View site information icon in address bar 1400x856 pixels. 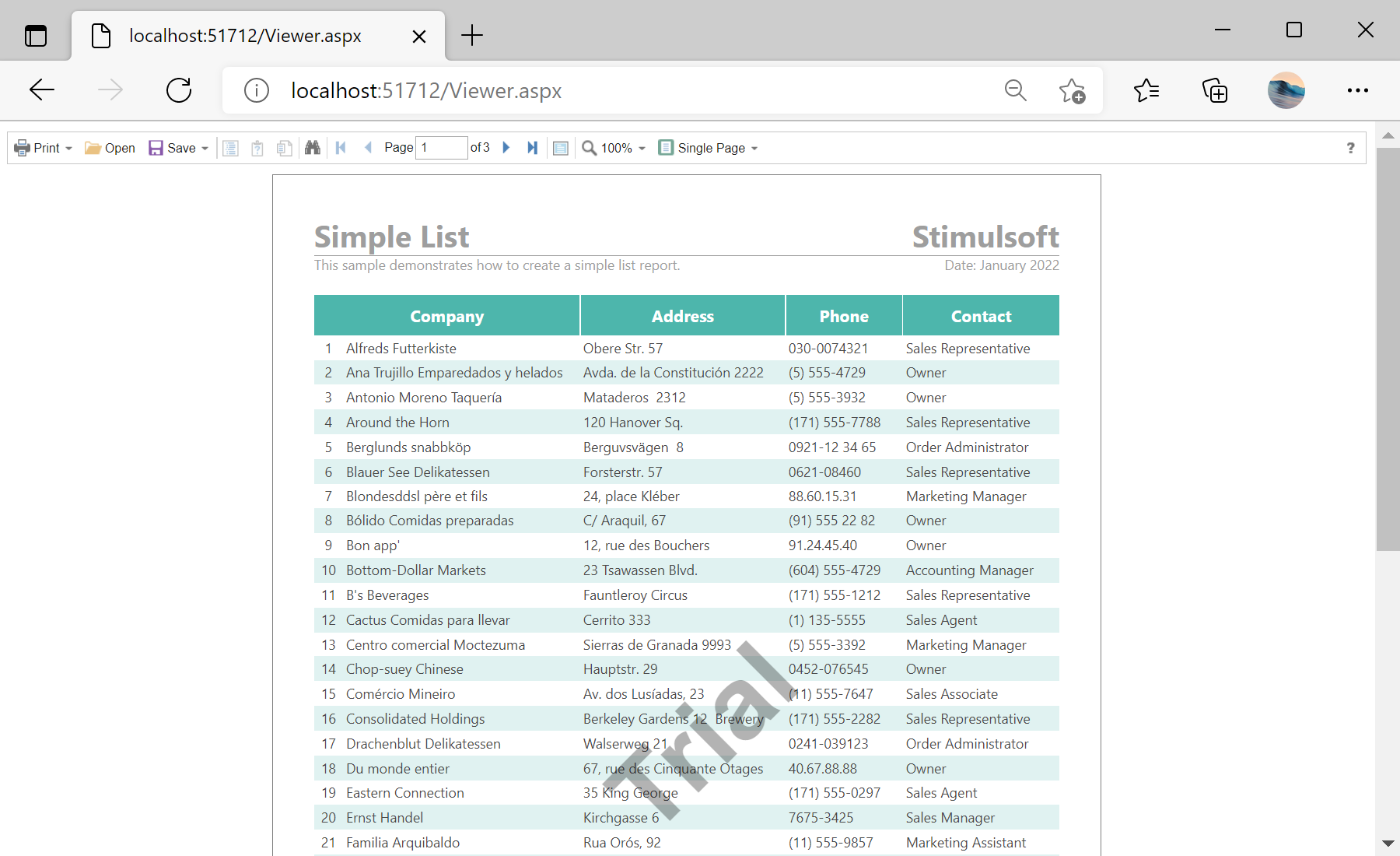tap(257, 90)
